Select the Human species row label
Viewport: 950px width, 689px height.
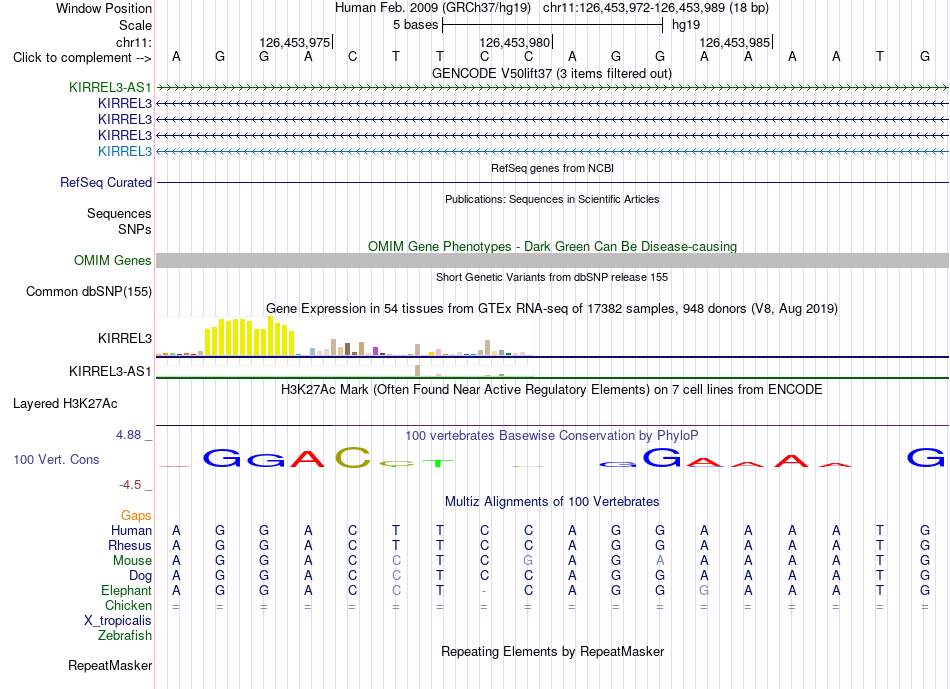tap(131, 531)
